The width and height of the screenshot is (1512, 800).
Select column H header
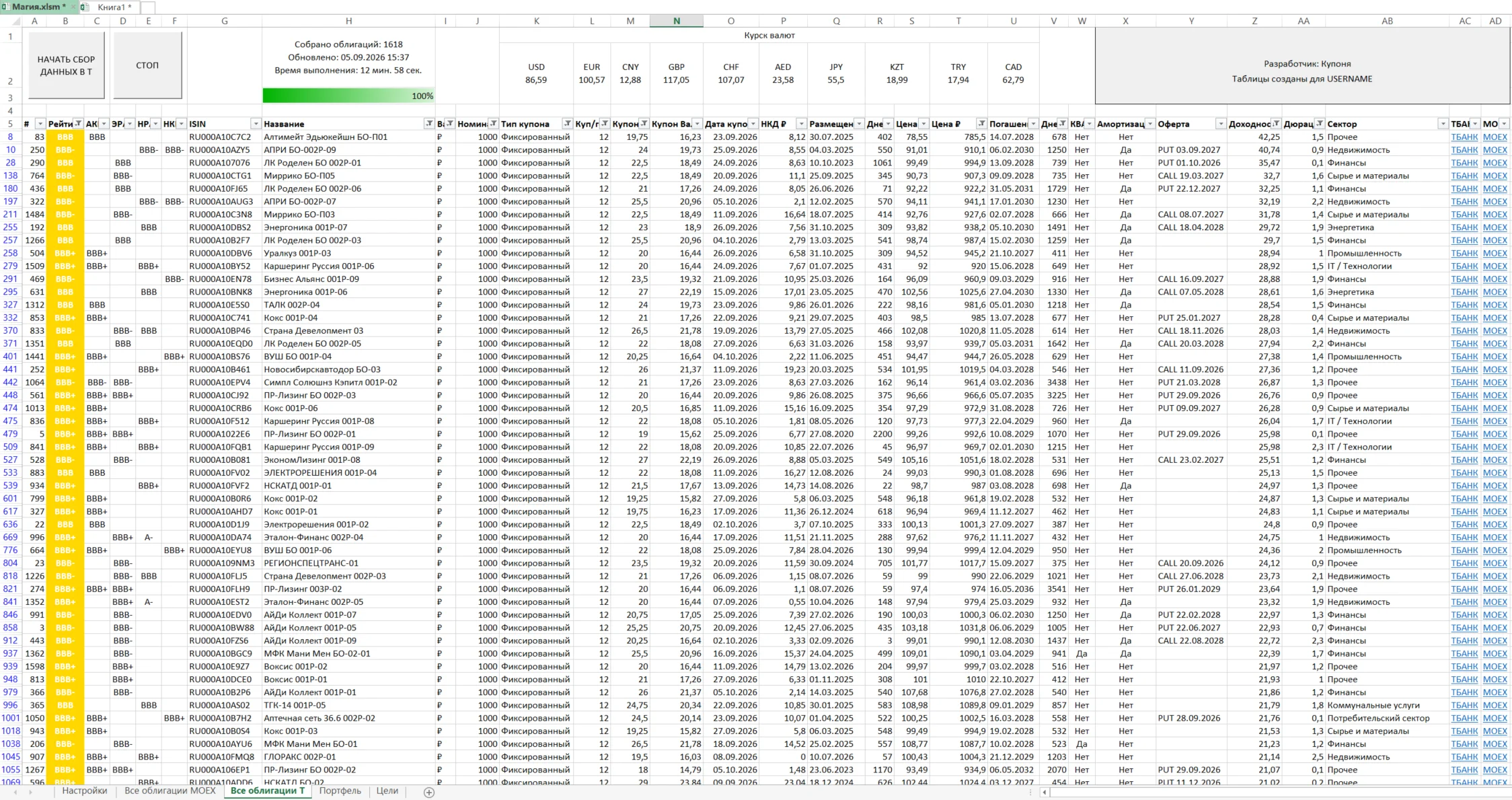(x=348, y=21)
